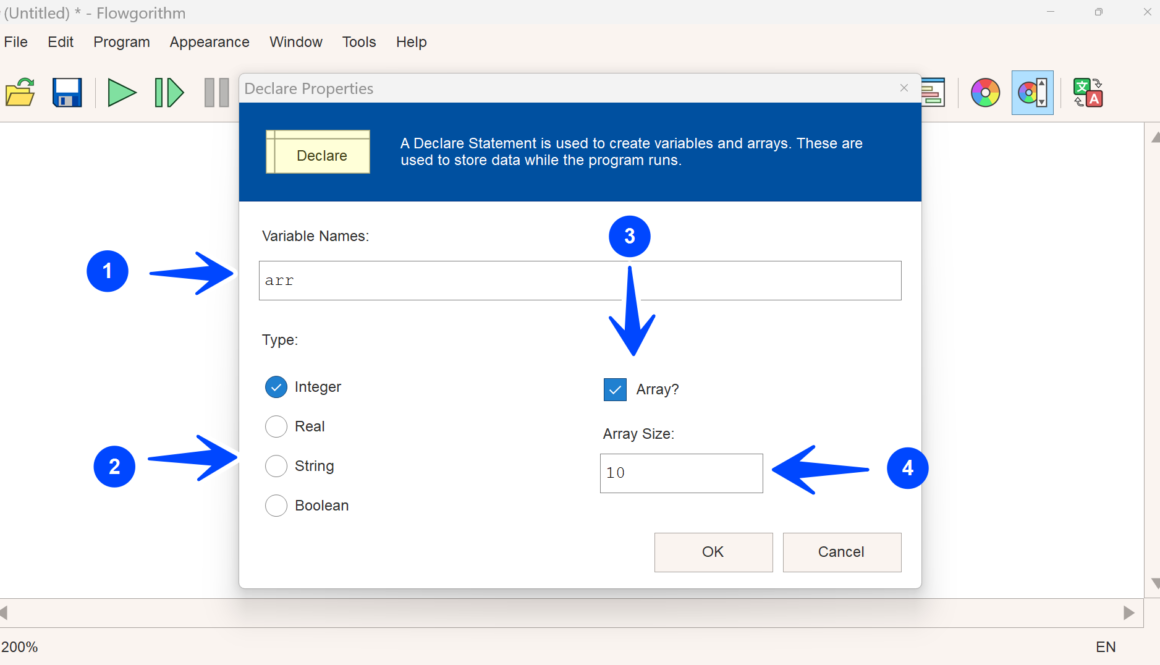Pause execution with the pause icon
The image size is (1160, 665).
pos(216,93)
